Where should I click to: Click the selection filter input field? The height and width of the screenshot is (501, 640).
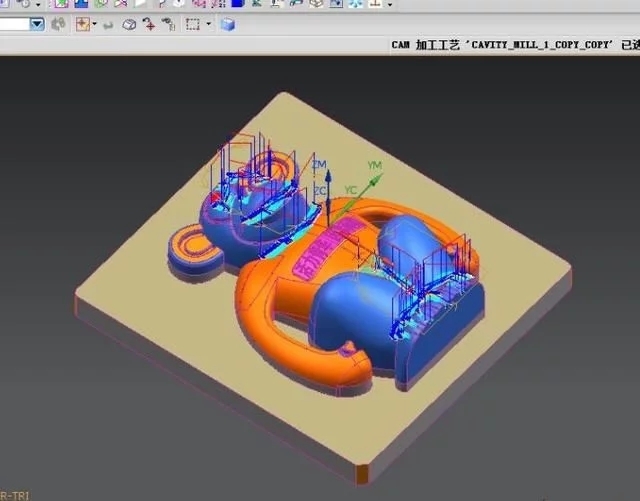pos(14,24)
